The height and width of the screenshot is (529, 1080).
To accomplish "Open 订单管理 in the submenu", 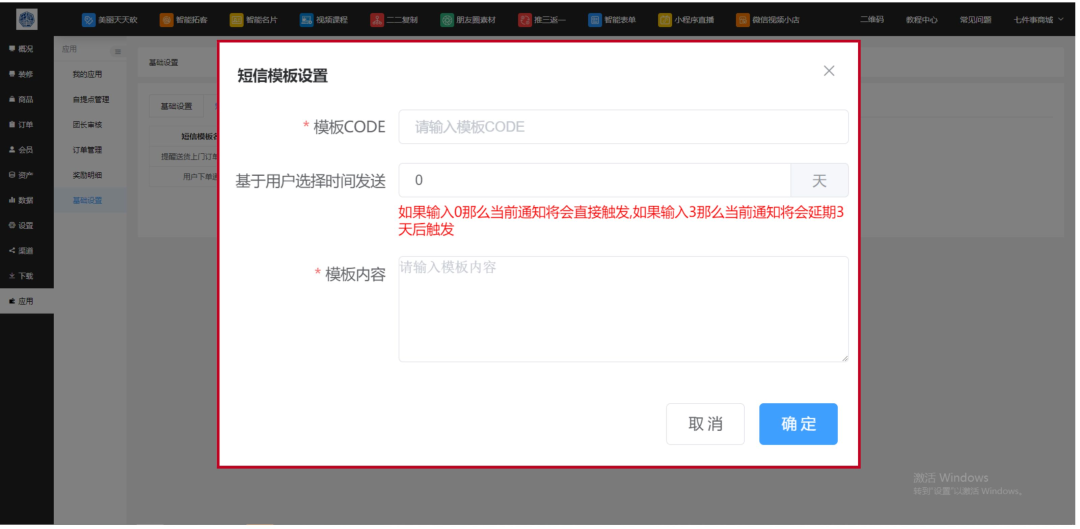I will pyautogui.click(x=87, y=150).
